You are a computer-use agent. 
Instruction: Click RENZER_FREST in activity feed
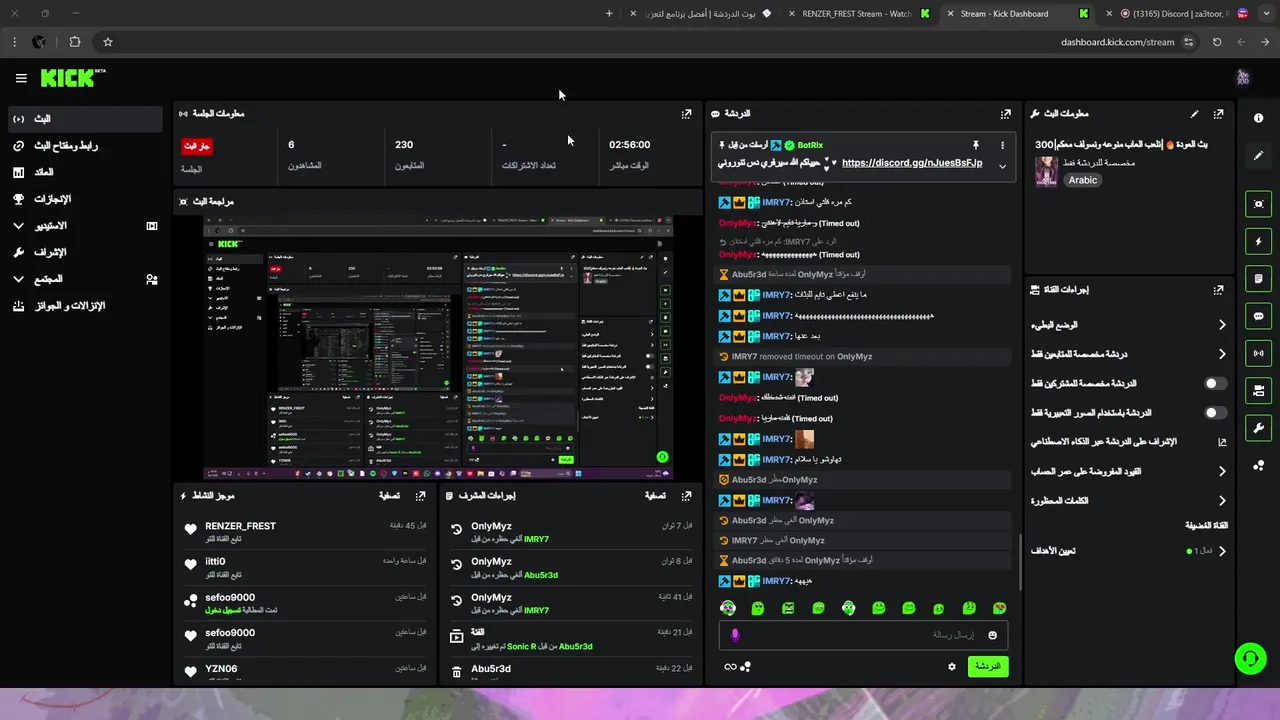(240, 526)
